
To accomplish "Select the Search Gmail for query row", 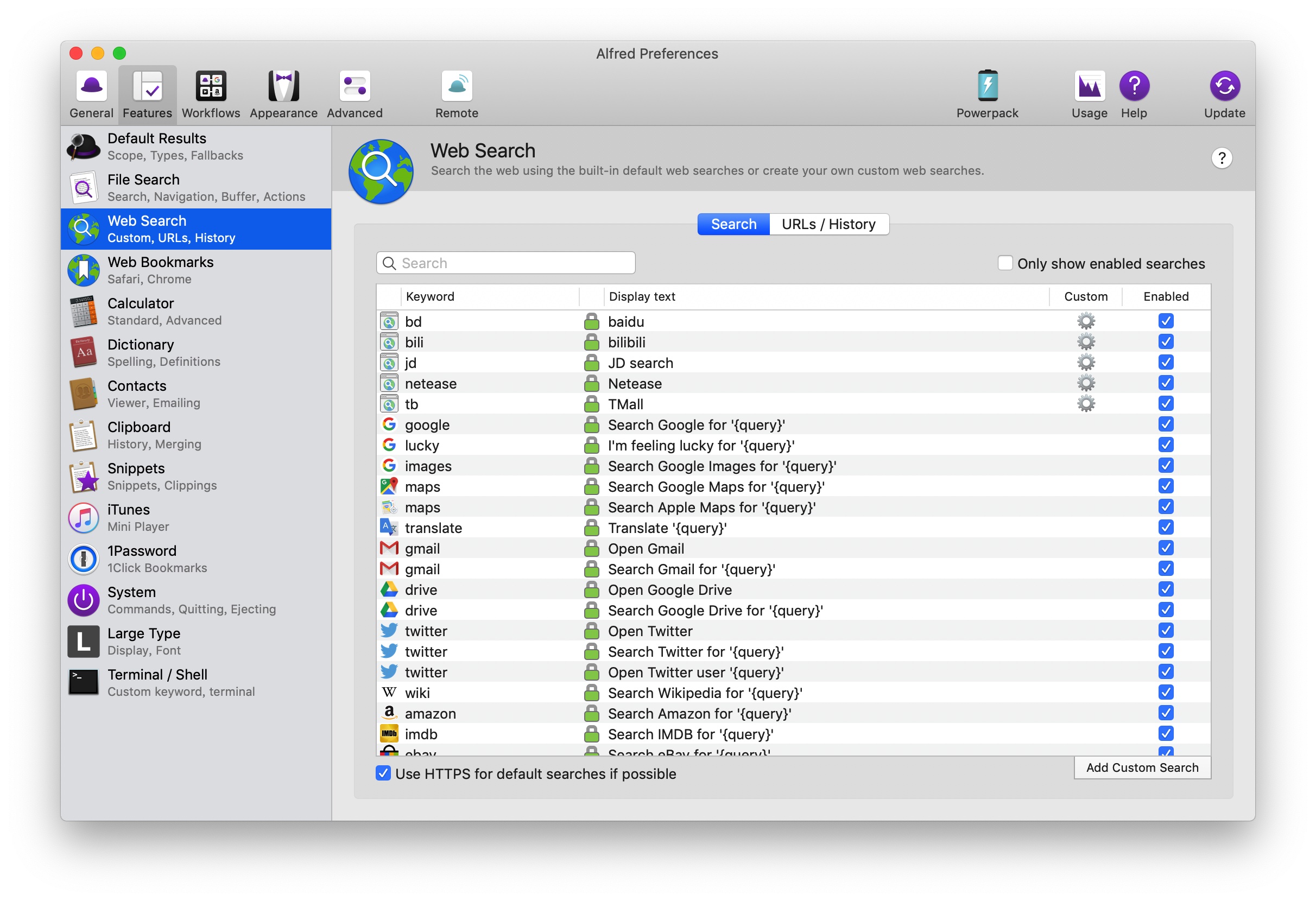I will (x=793, y=569).
